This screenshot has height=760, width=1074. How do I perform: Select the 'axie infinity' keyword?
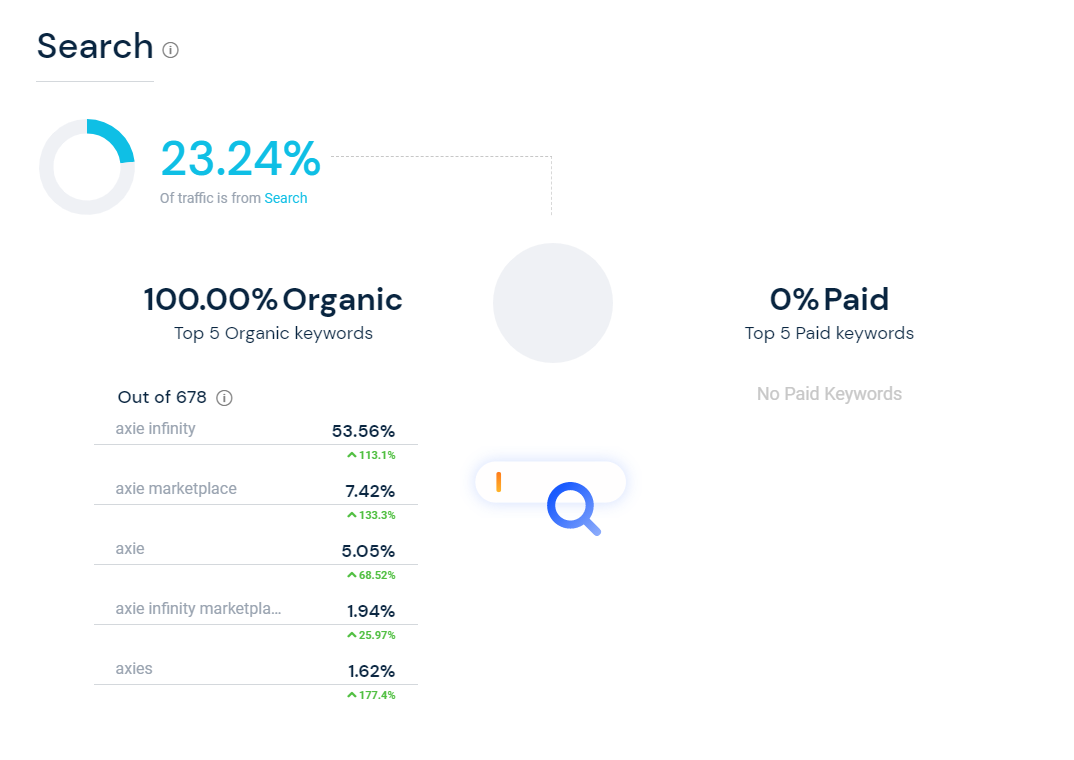pyautogui.click(x=155, y=429)
